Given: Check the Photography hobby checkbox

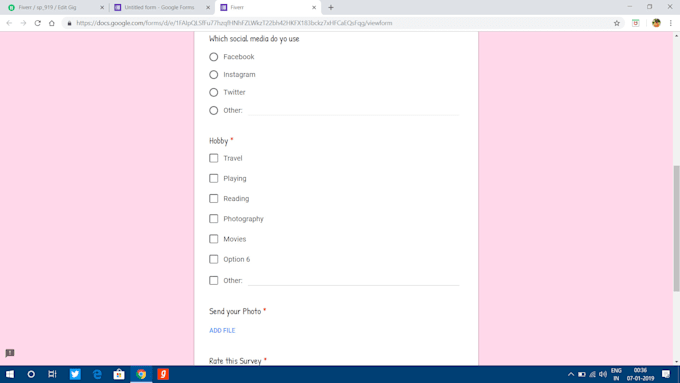Looking at the screenshot, I should 213,219.
